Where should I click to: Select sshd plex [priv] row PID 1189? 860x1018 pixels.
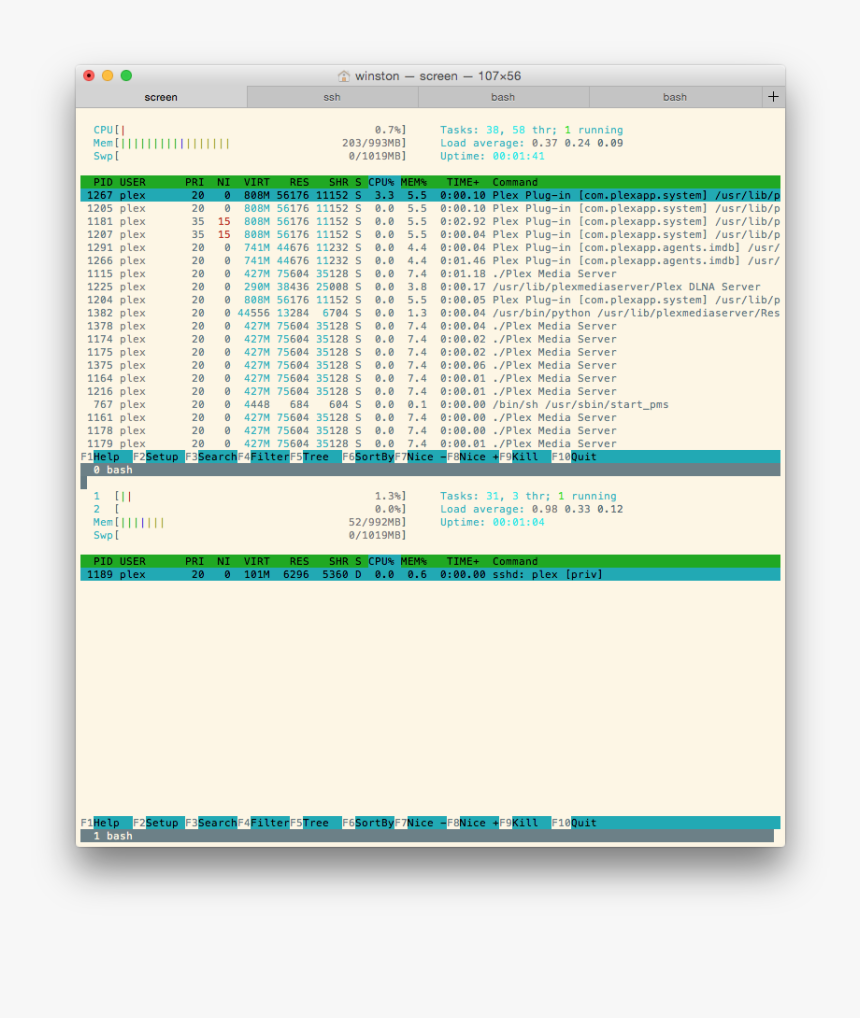(430, 575)
